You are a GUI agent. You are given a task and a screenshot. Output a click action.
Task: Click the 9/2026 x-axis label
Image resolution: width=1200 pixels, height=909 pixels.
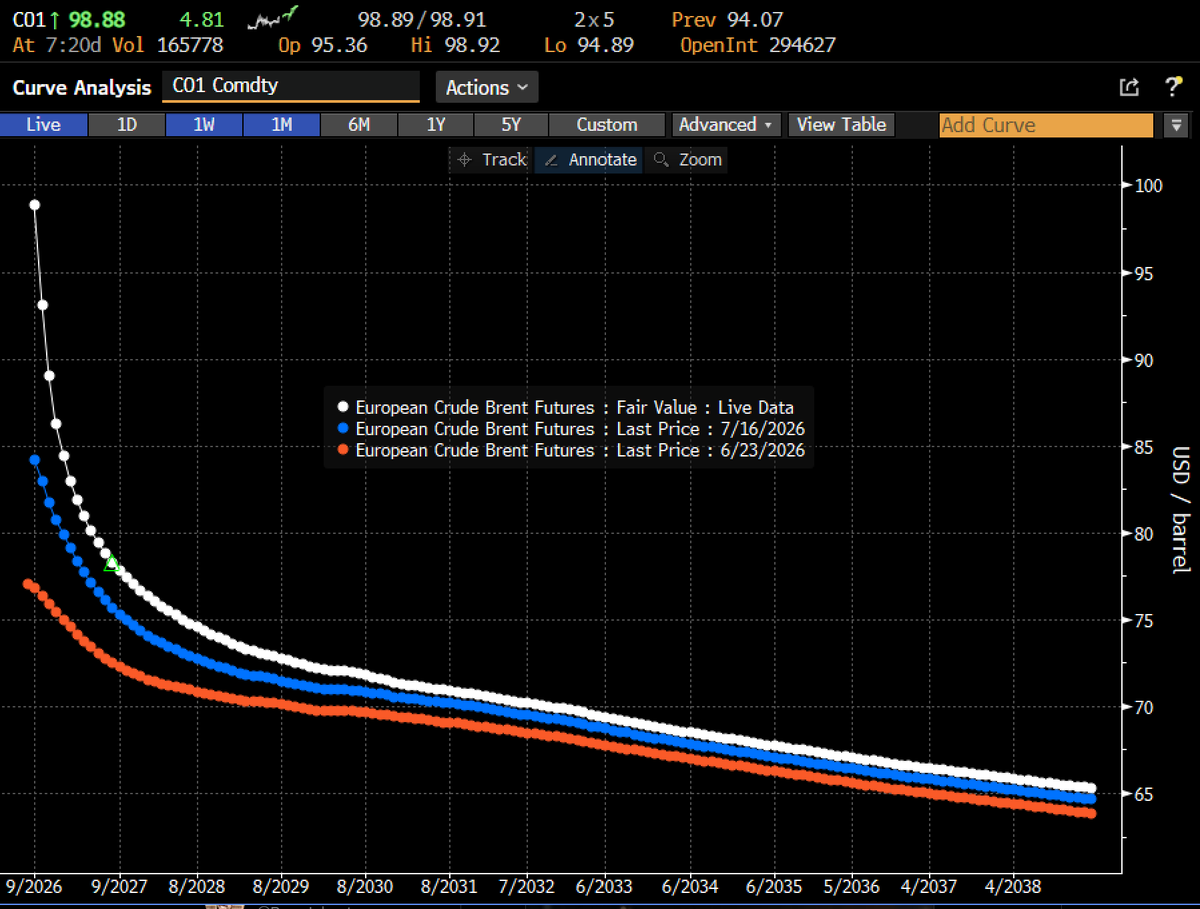point(34,886)
